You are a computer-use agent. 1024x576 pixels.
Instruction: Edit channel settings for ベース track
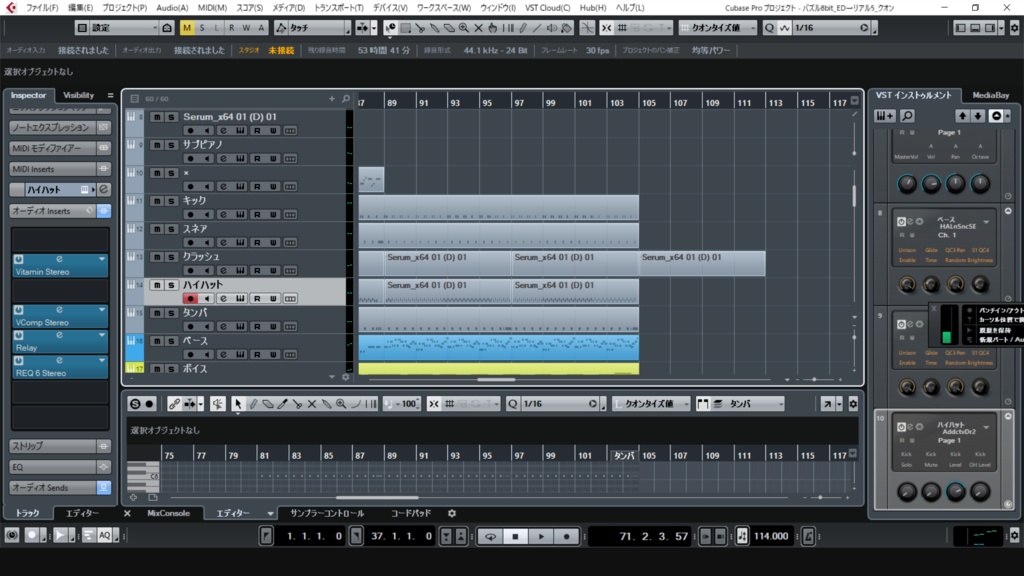(223, 355)
